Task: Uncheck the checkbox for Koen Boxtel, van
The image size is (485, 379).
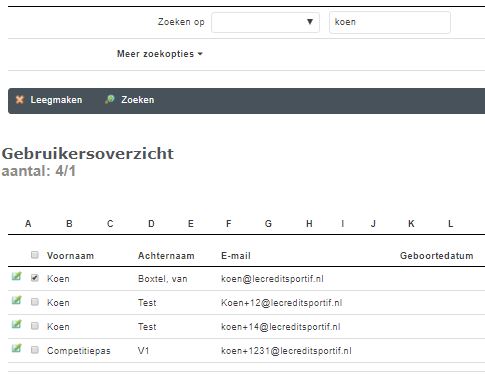Action: coord(35,278)
